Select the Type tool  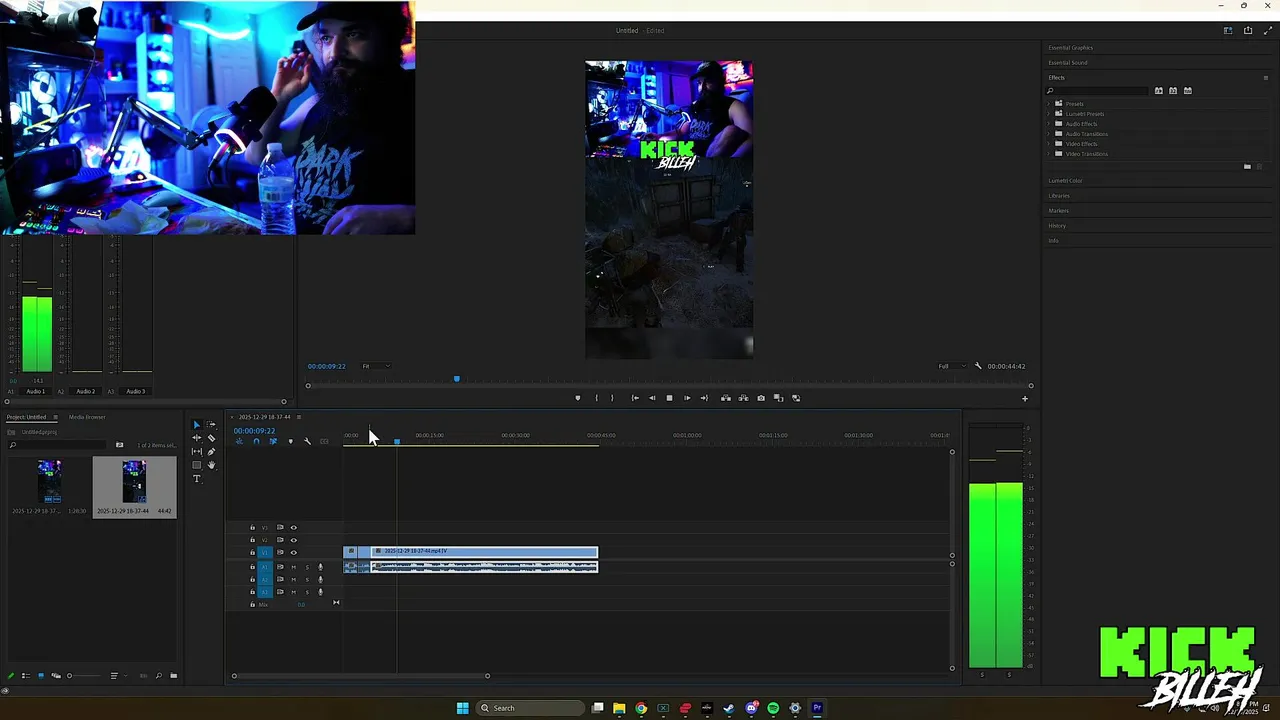197,478
